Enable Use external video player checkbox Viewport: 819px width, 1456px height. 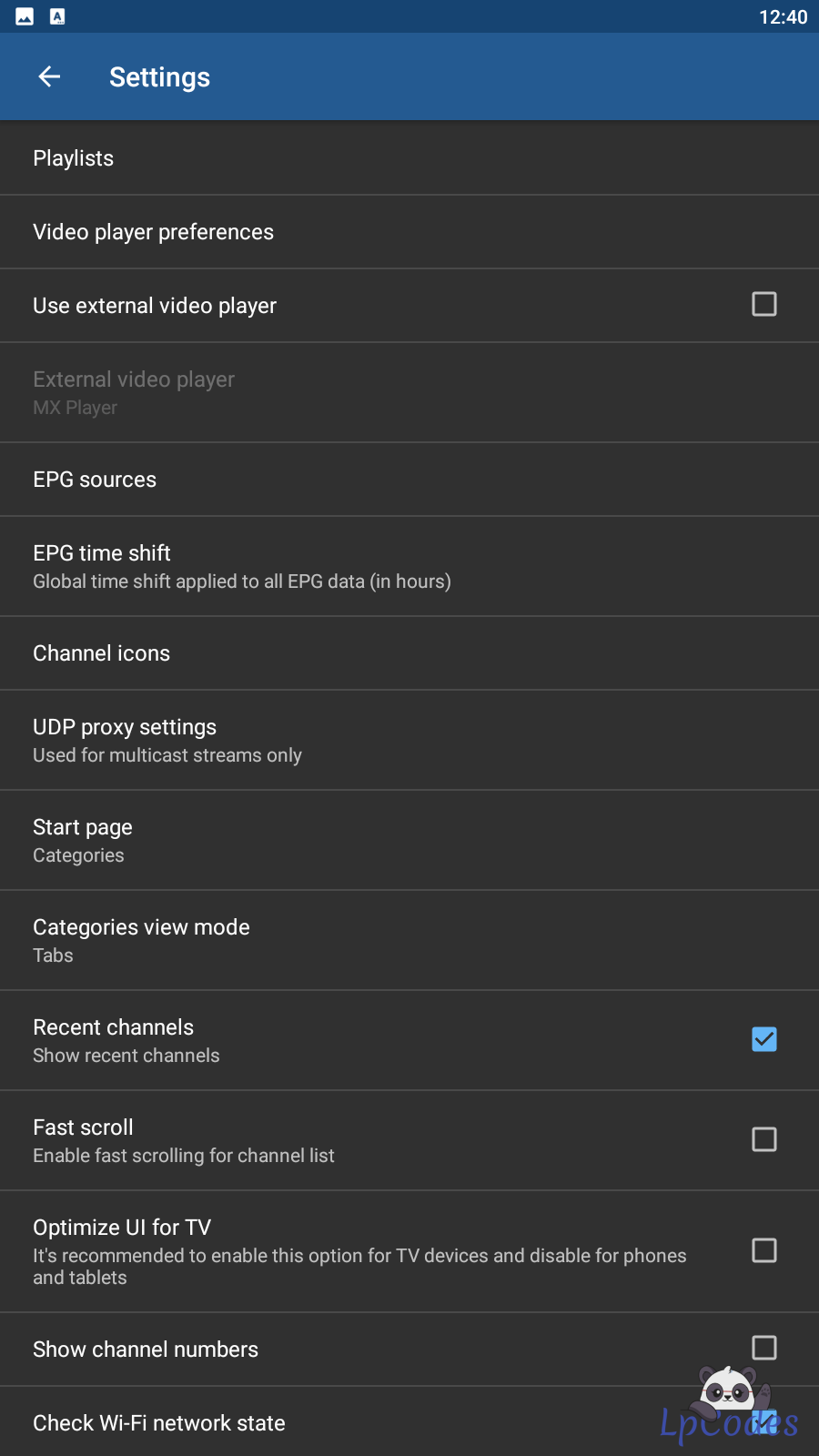coord(763,304)
